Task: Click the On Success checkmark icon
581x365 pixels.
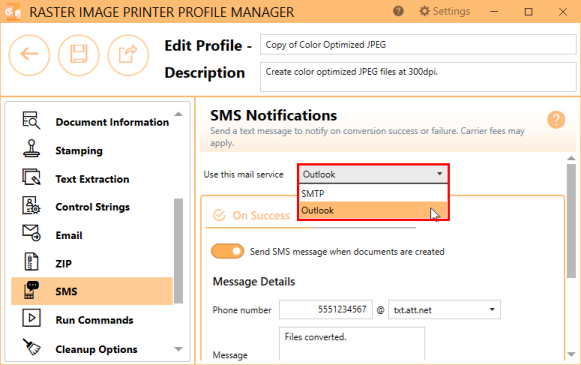Action: (x=219, y=215)
